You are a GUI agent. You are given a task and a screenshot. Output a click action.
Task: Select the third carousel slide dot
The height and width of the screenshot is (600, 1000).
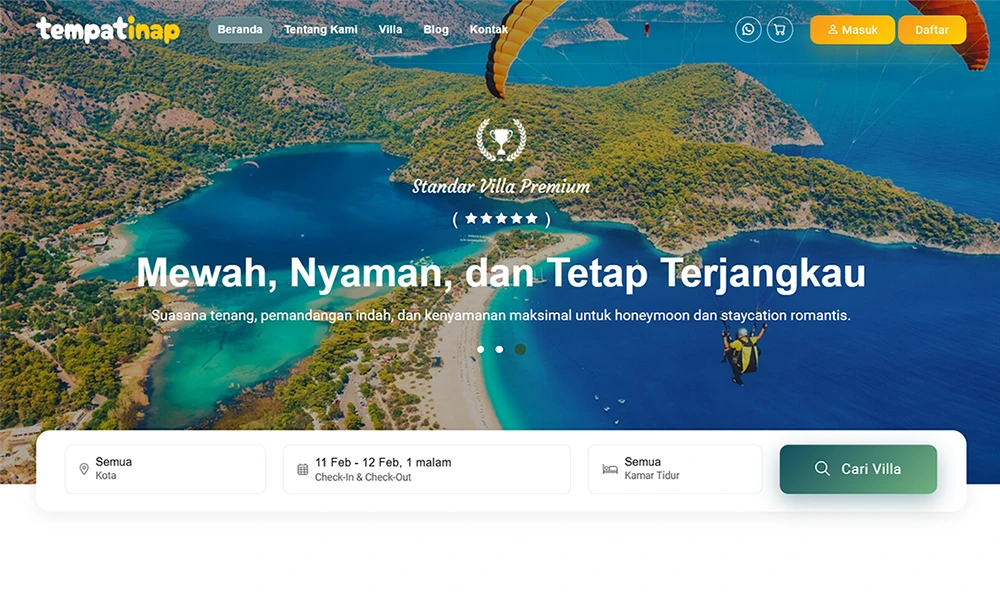tap(520, 349)
